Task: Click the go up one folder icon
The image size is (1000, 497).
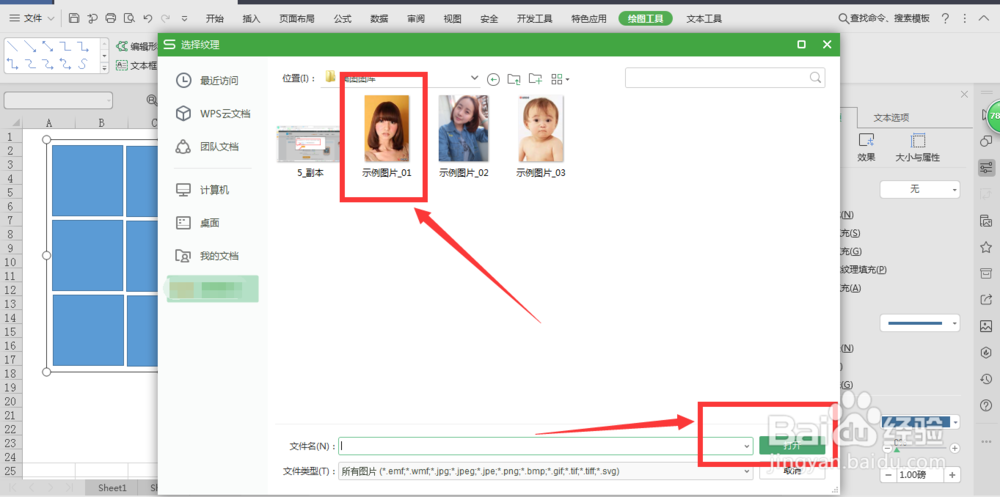Action: [x=513, y=79]
